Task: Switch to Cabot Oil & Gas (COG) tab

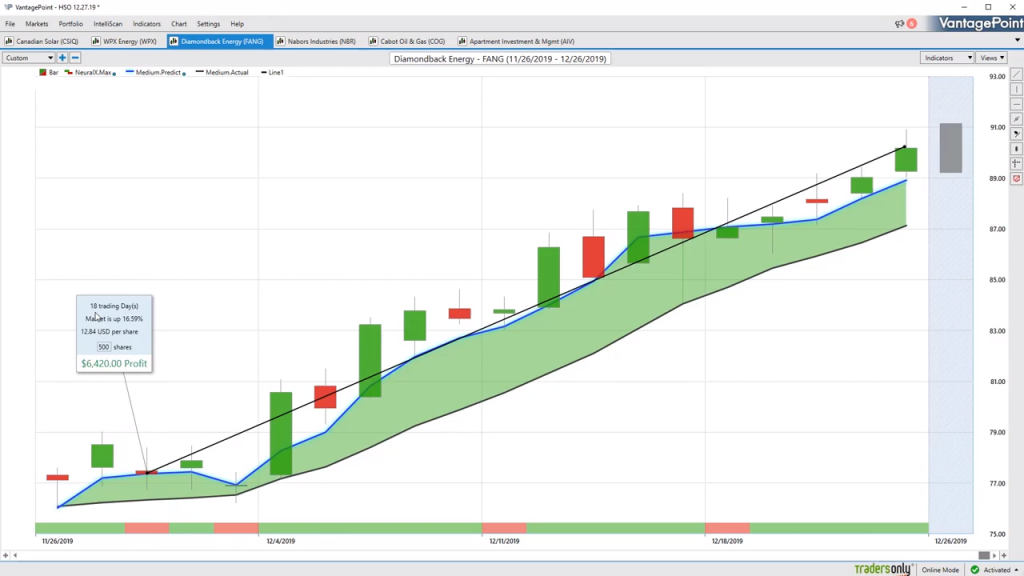Action: (407, 41)
